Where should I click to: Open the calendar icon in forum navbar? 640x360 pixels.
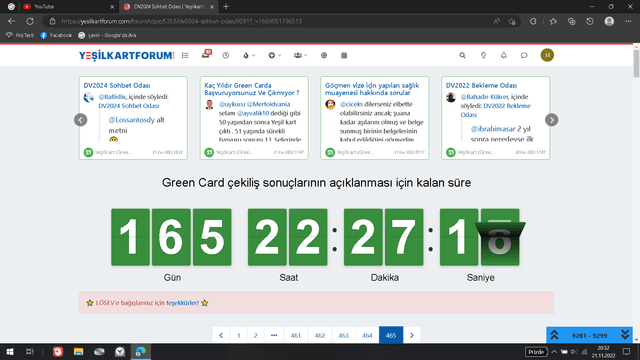point(344,55)
